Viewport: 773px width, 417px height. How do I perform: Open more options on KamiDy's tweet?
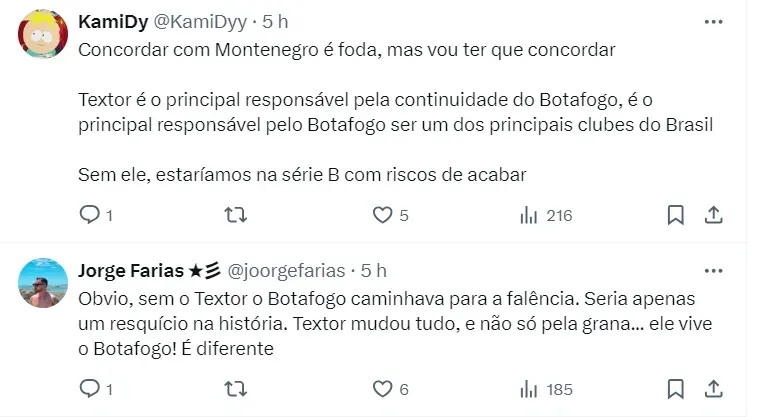point(713,20)
